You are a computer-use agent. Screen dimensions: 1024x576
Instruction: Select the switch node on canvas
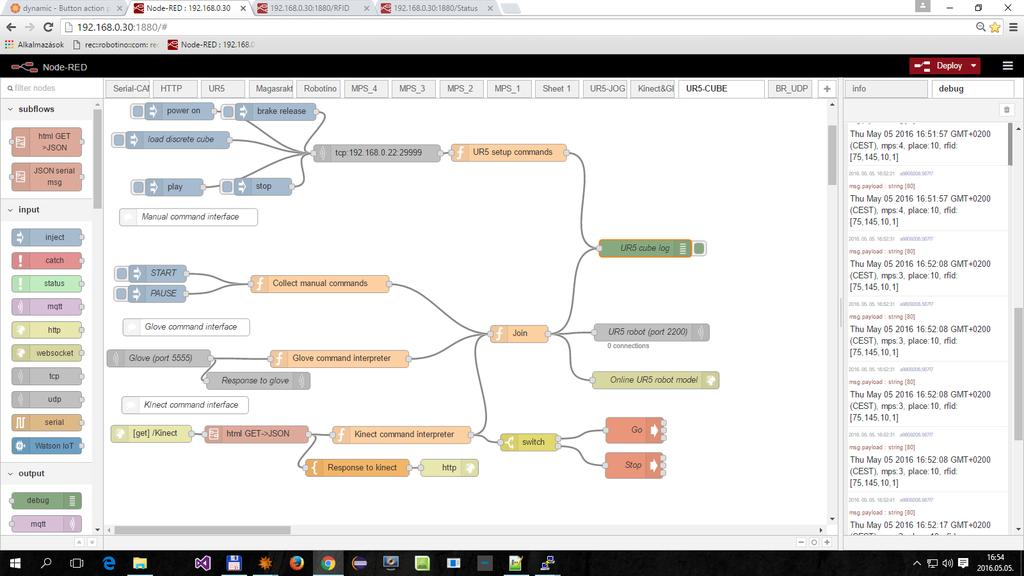coord(530,442)
